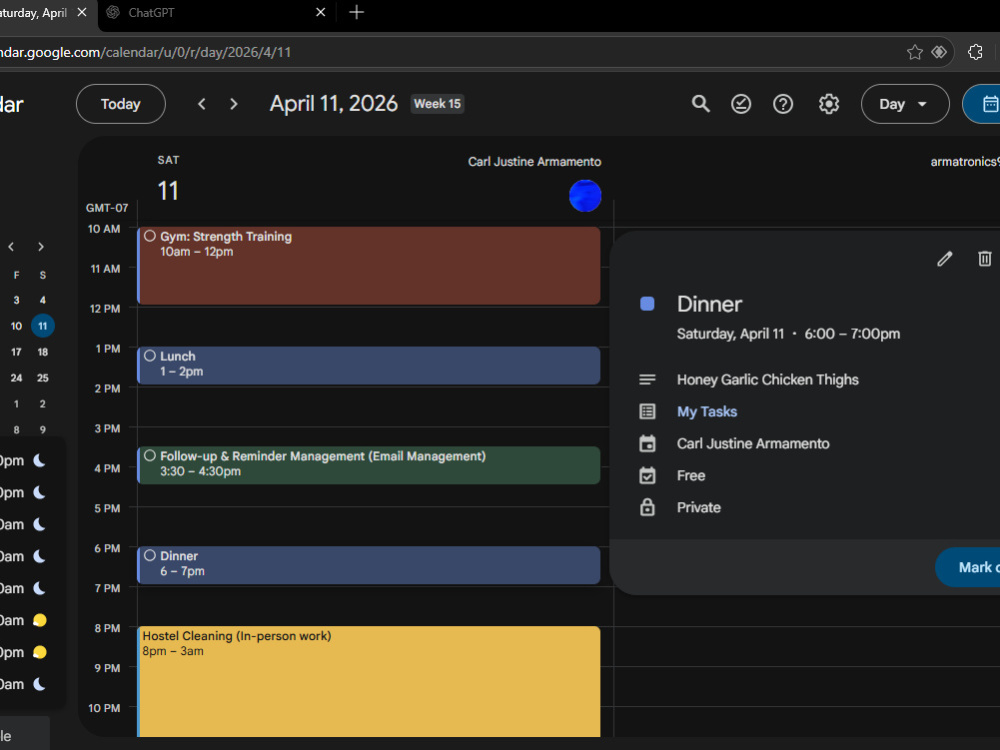
Task: Select day 18 in mini calendar
Action: 43,352
